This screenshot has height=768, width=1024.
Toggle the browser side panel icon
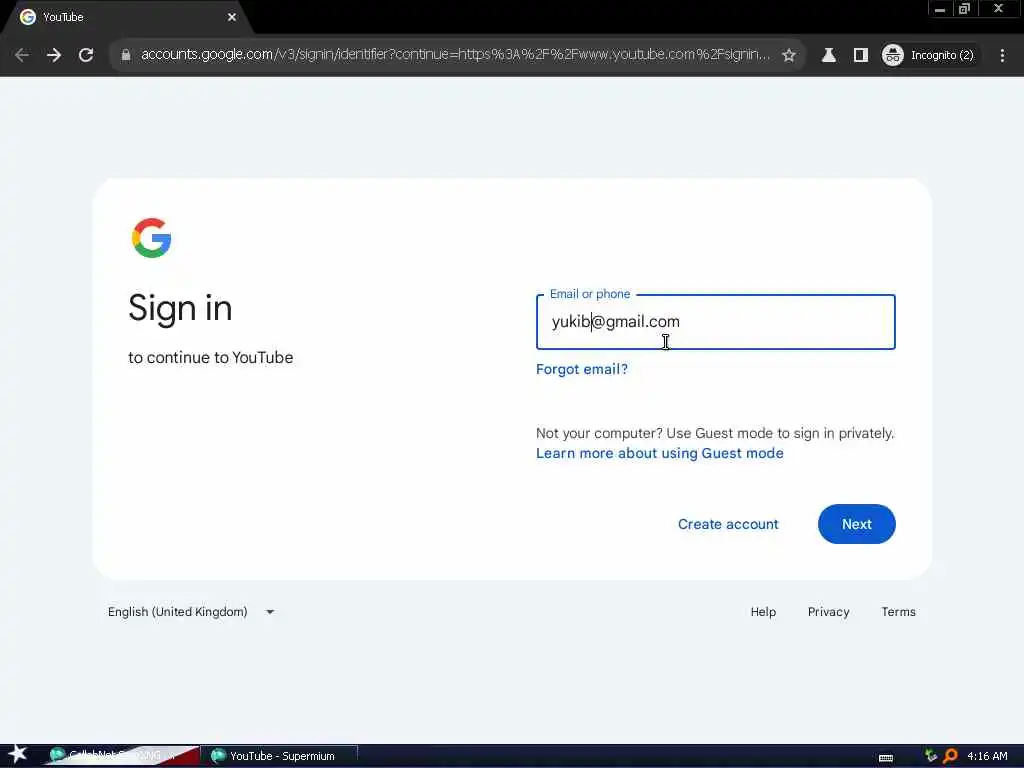point(861,55)
